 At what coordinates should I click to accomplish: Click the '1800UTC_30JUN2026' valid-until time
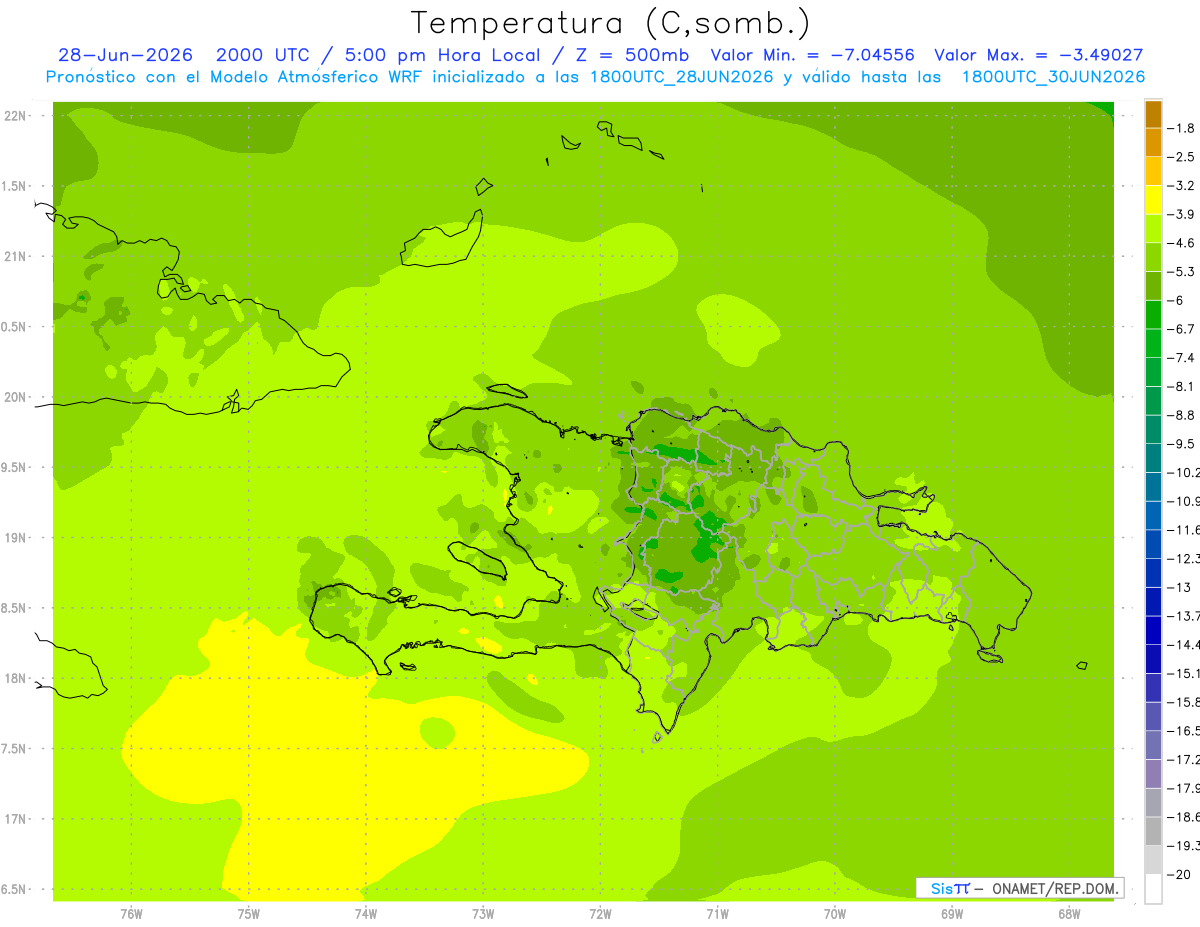(x=1054, y=77)
